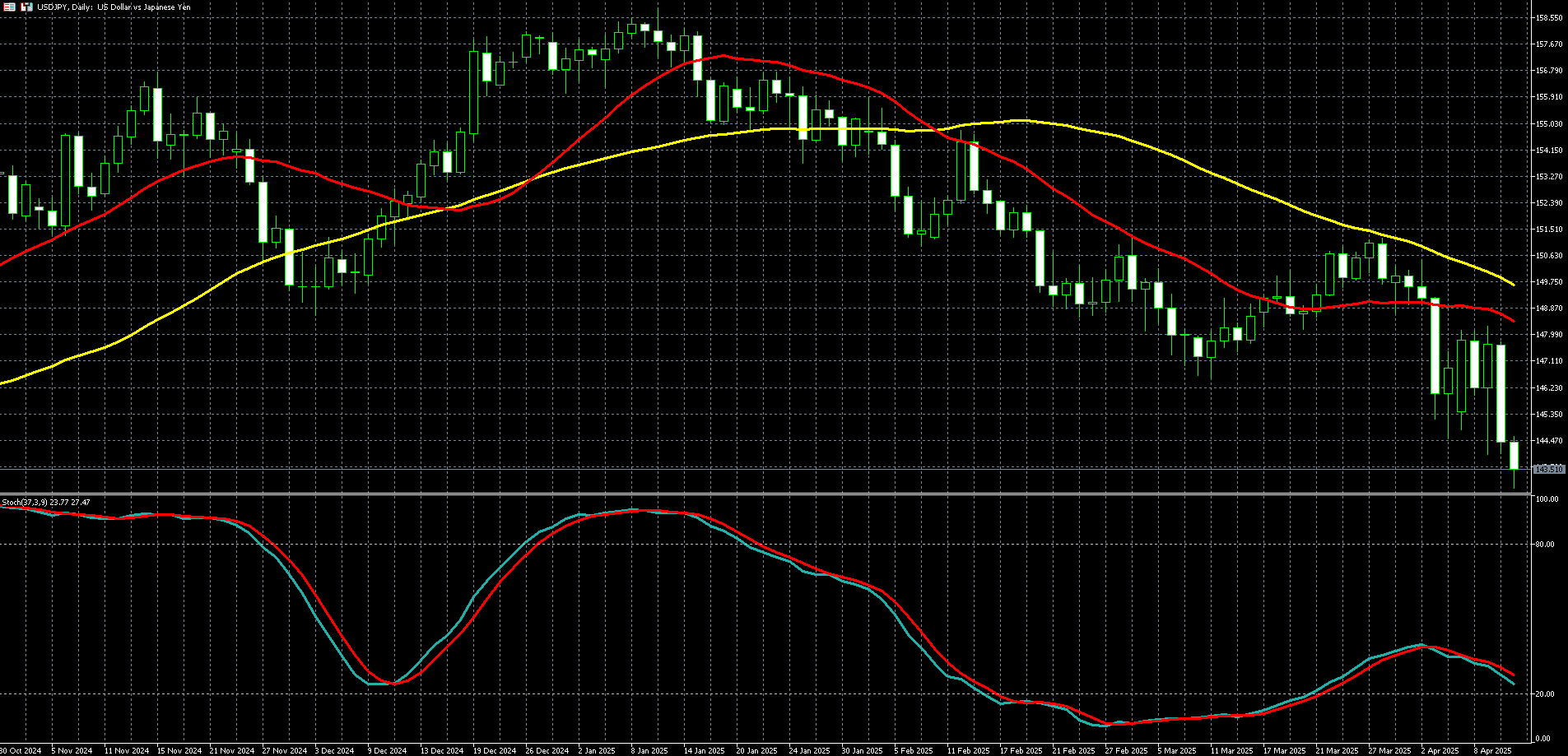
Task: Click the 30 Oct 2024 date marker
Action: (22, 750)
